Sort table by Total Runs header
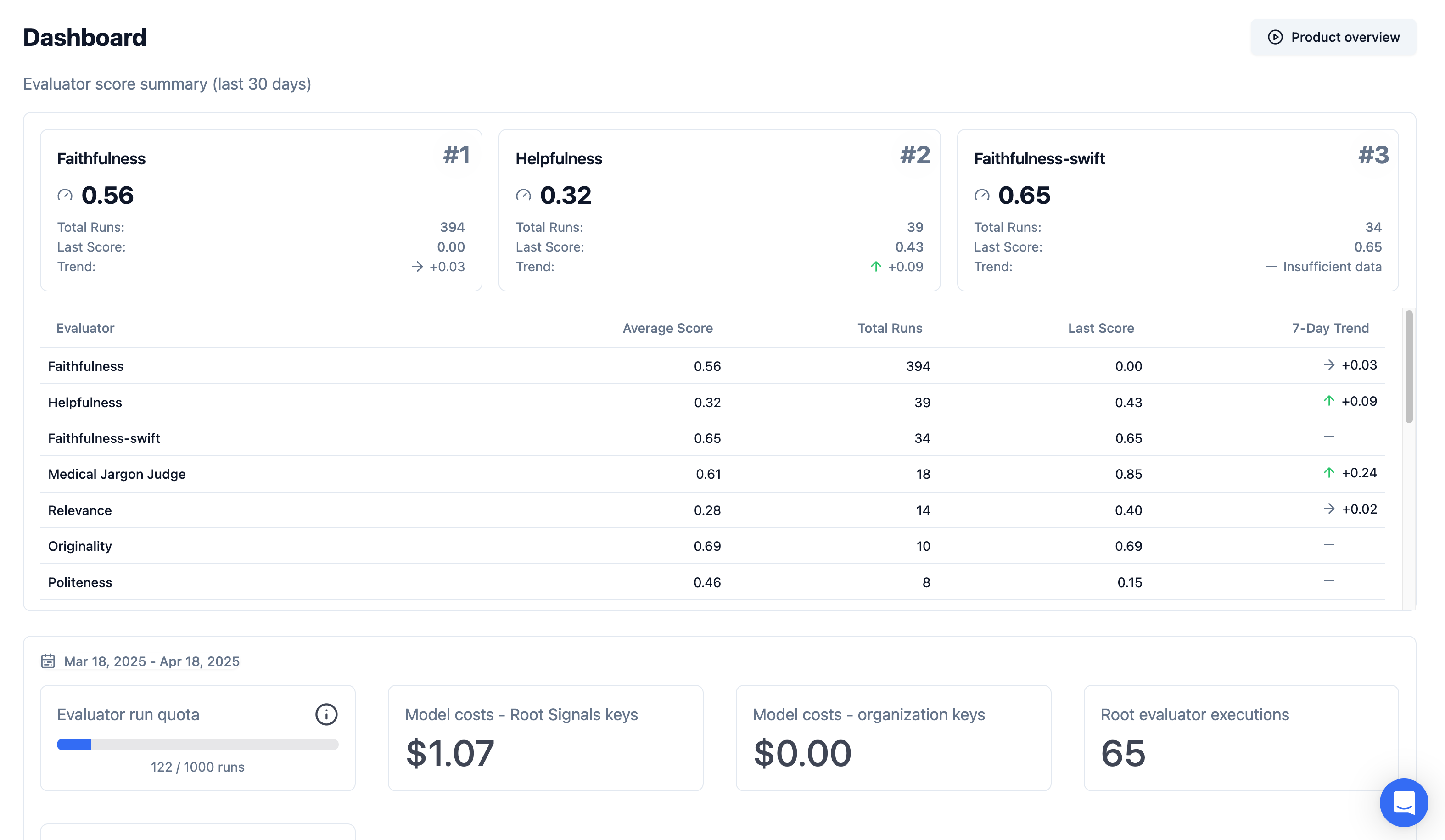Image resolution: width=1445 pixels, height=840 pixels. (890, 328)
